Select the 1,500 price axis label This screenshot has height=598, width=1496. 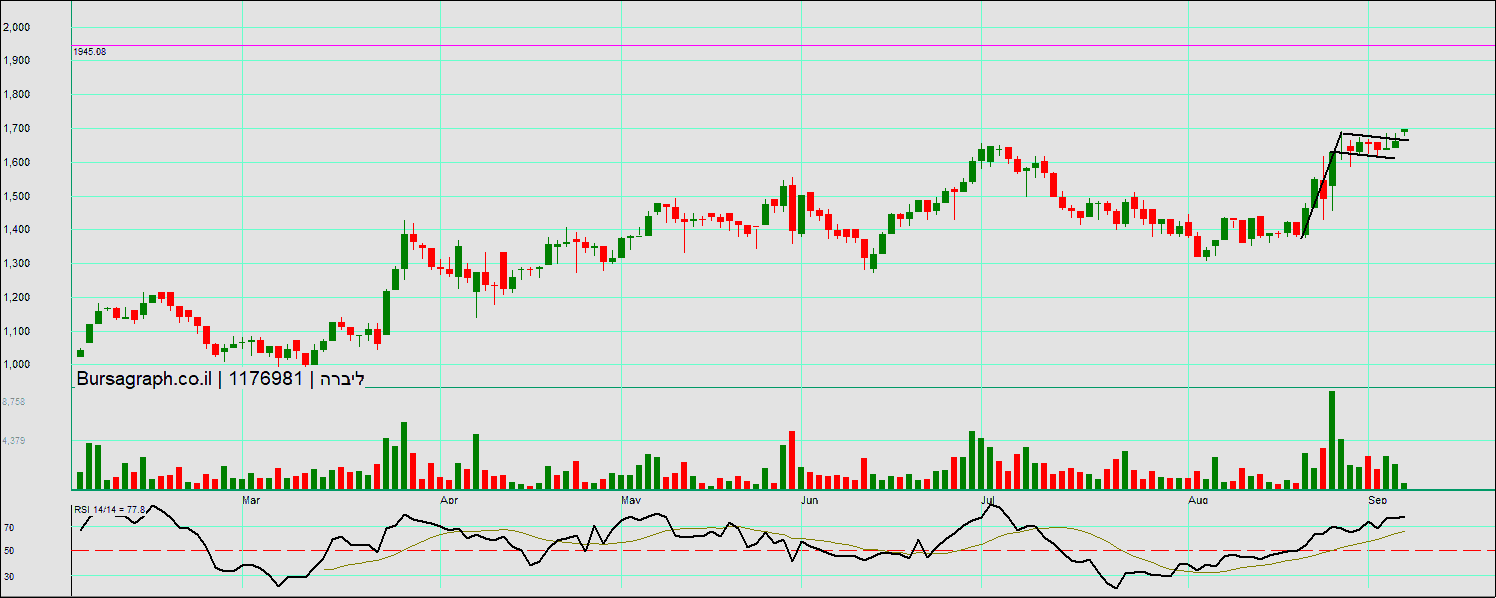16,197
